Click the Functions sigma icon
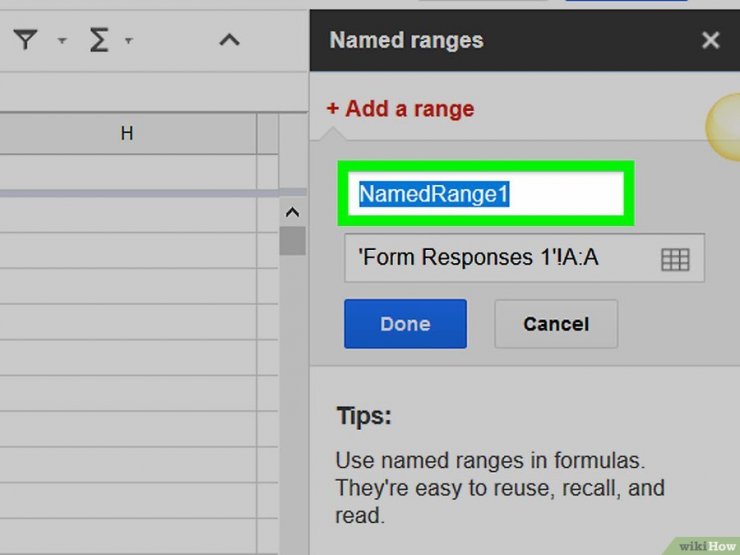The width and height of the screenshot is (740, 555). (x=99, y=40)
